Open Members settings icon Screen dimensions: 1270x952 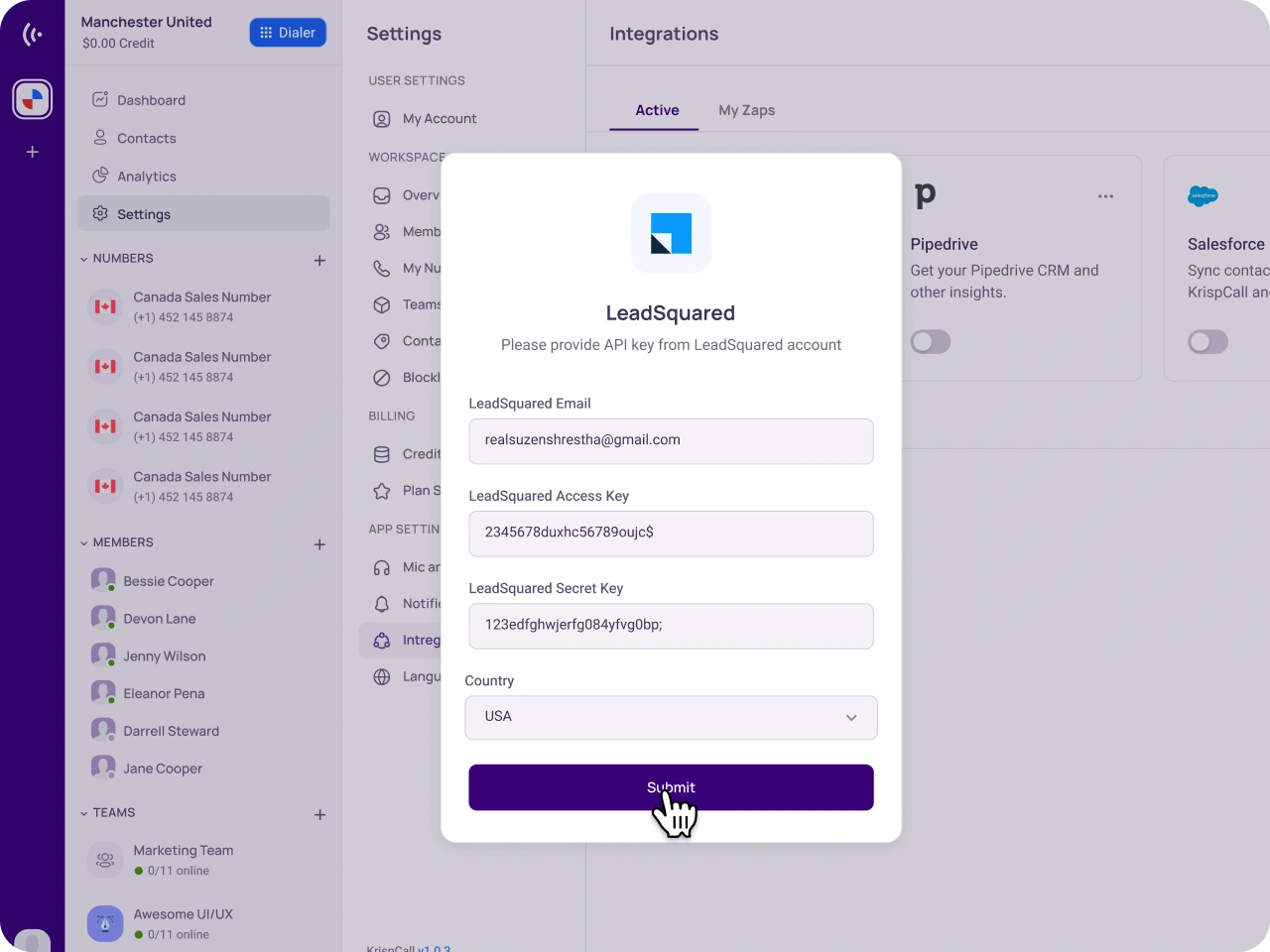[x=382, y=232]
